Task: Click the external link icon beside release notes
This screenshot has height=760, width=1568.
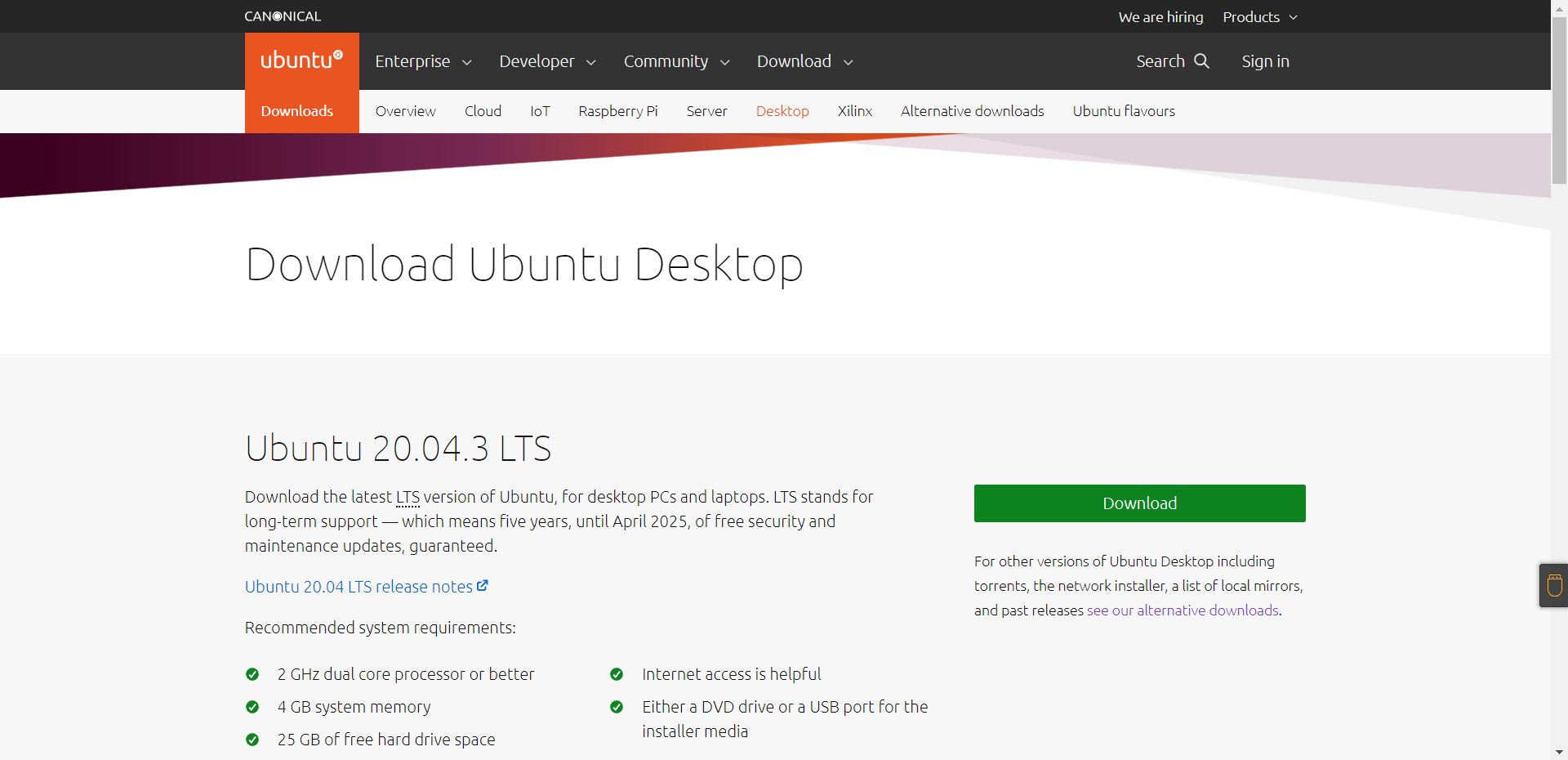Action: (483, 585)
